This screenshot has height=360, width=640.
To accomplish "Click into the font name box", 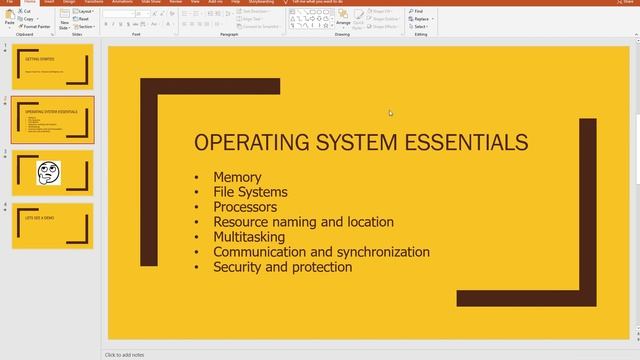I will coord(118,14).
